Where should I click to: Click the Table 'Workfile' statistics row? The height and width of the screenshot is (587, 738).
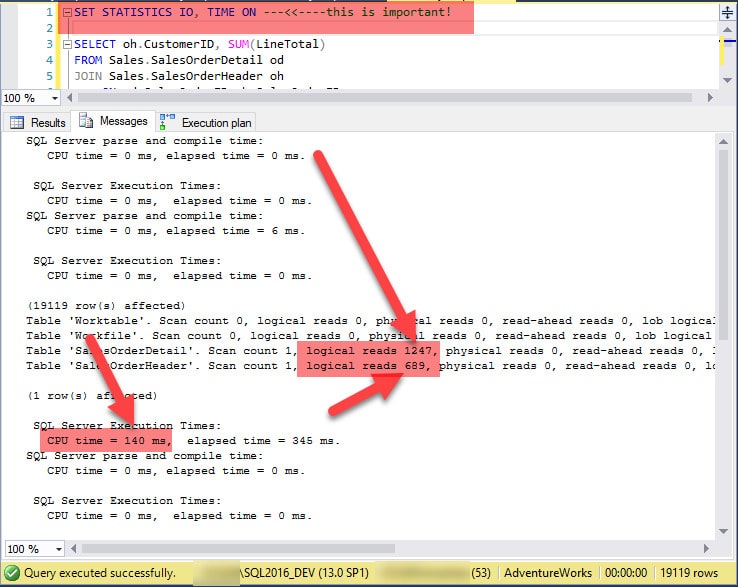369,336
